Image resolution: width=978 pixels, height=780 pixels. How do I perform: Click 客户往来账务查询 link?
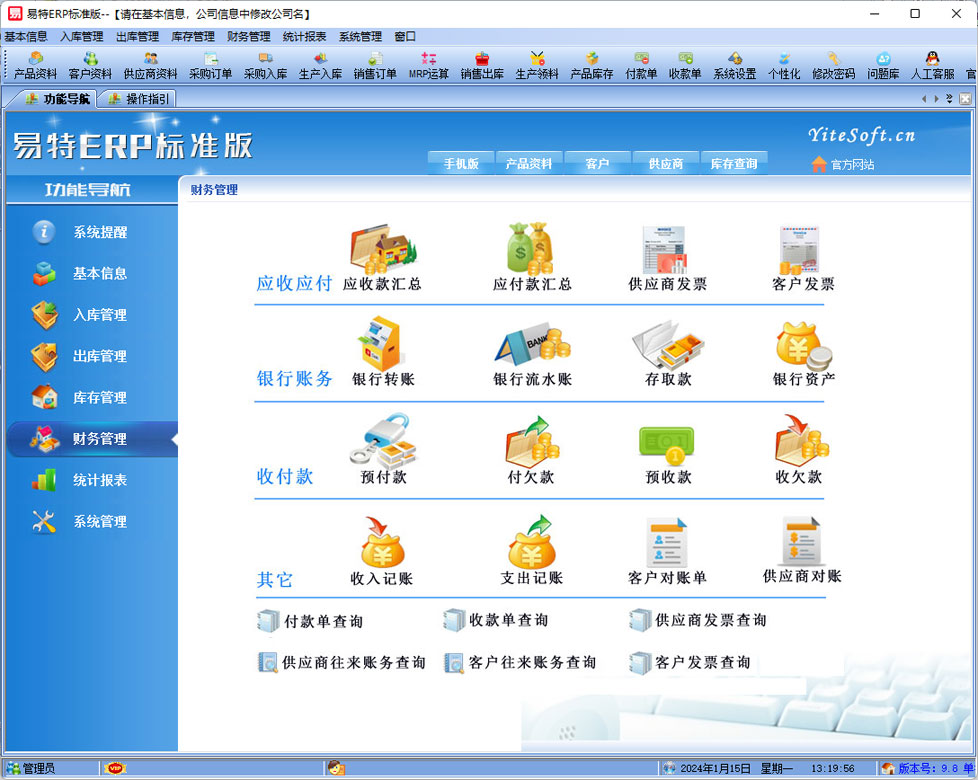pyautogui.click(x=532, y=662)
